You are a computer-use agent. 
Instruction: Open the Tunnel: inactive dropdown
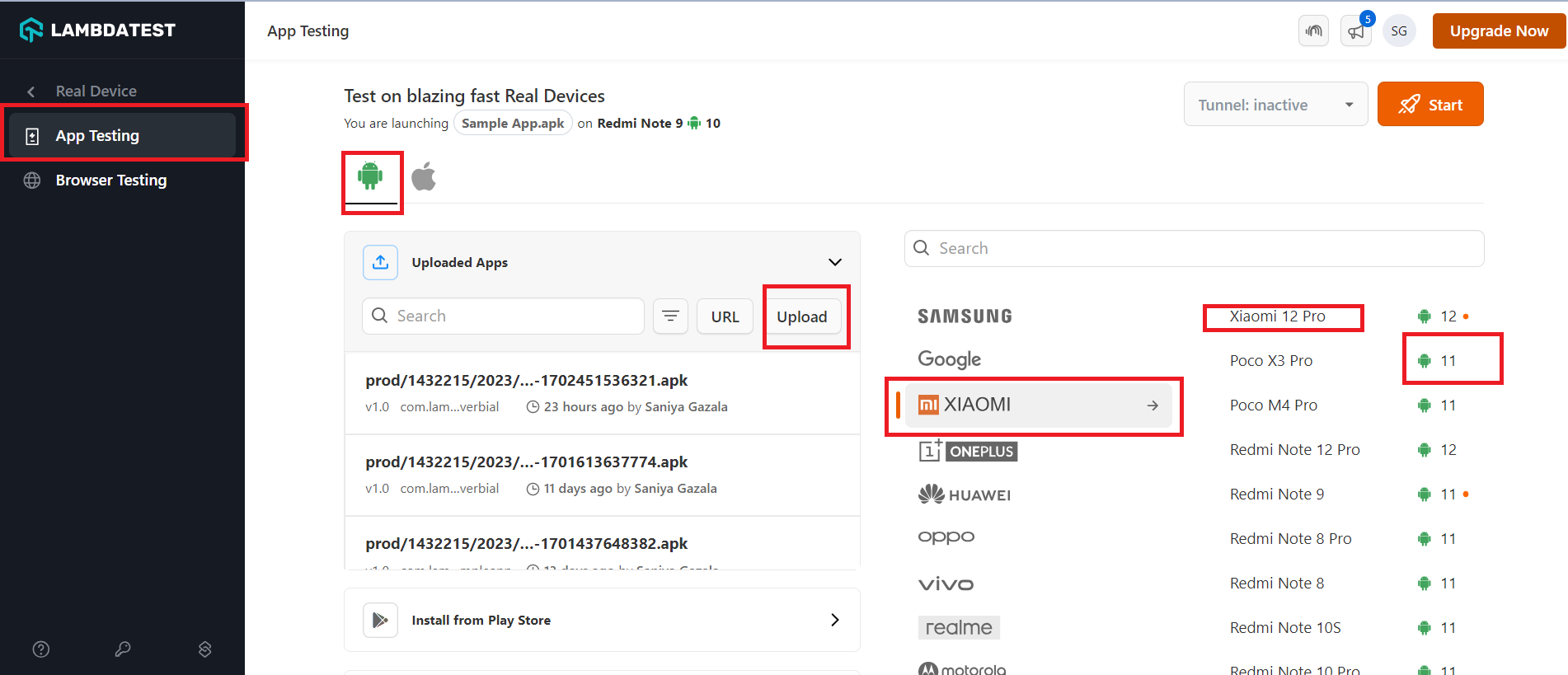[x=1275, y=105]
